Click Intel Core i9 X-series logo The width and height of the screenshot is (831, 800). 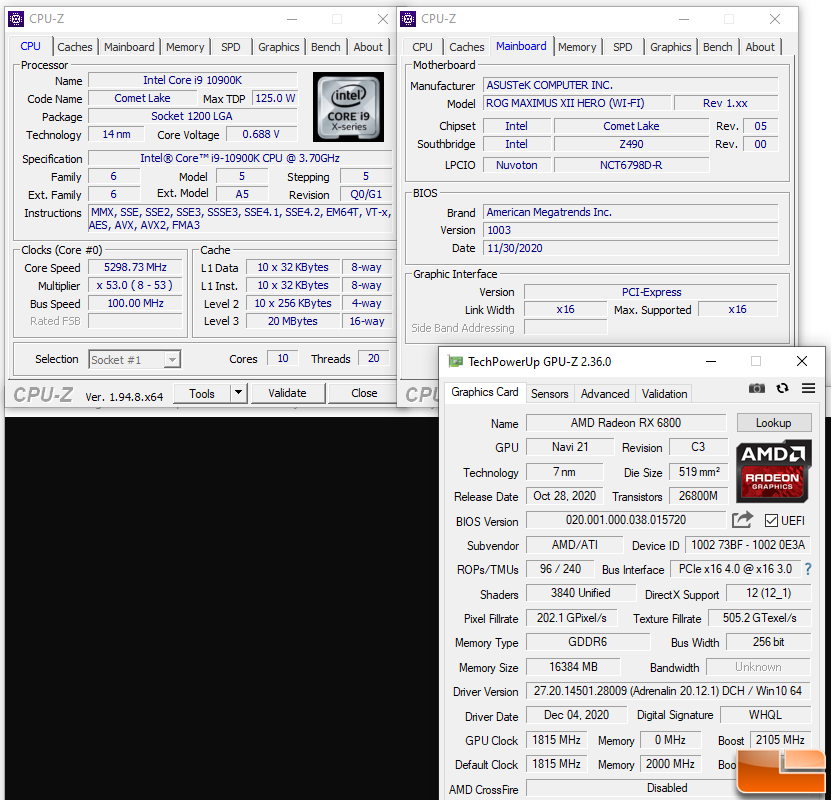click(348, 107)
